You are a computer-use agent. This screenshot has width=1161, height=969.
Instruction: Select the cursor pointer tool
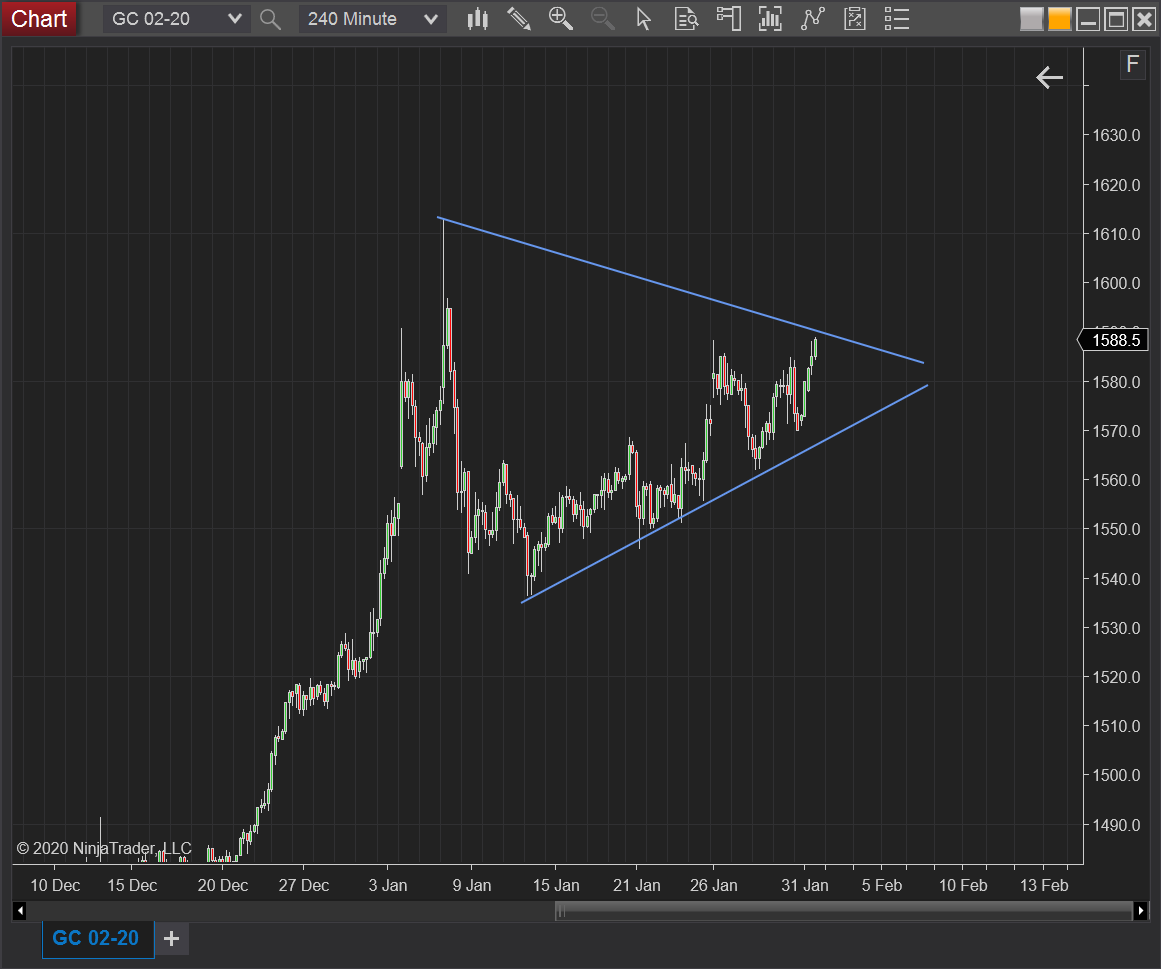643,19
